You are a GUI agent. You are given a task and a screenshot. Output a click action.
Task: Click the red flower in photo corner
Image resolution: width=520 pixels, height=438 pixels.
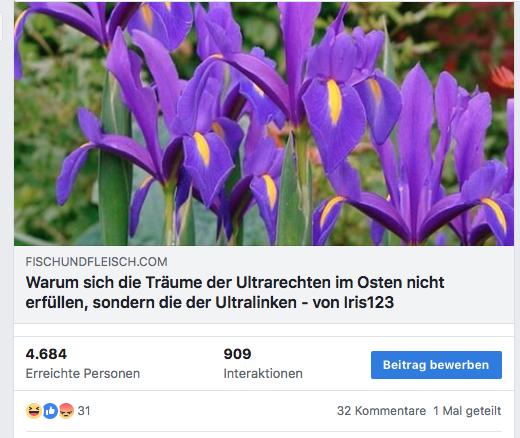coord(502,77)
